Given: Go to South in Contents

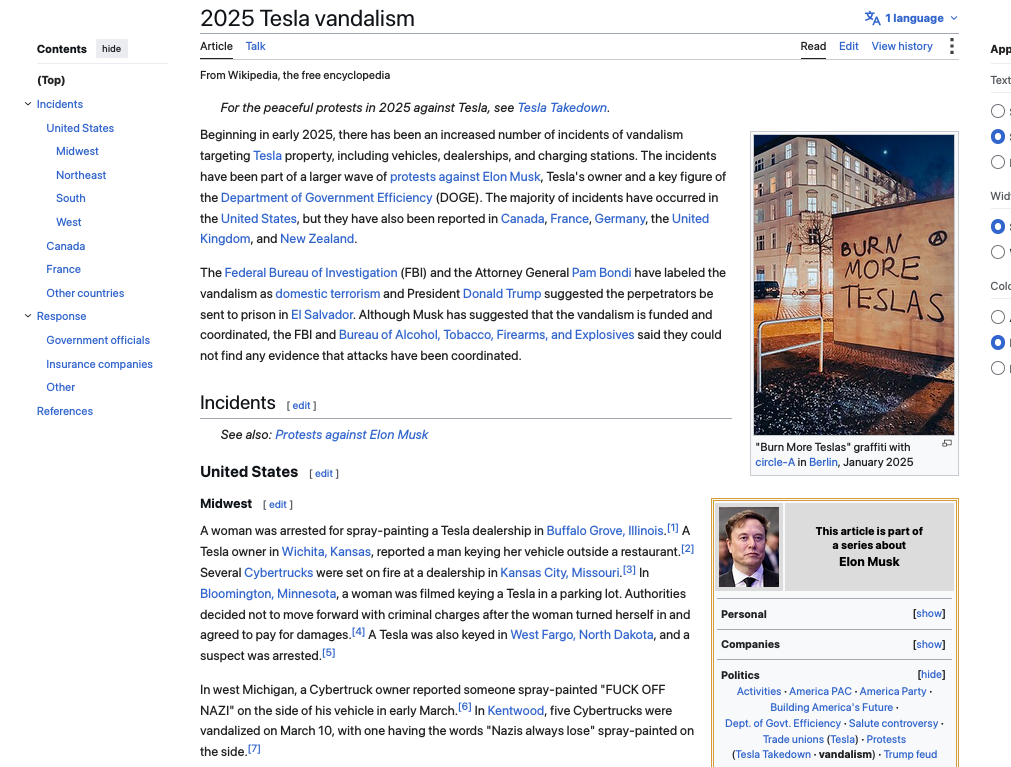Looking at the screenshot, I should pos(71,199).
